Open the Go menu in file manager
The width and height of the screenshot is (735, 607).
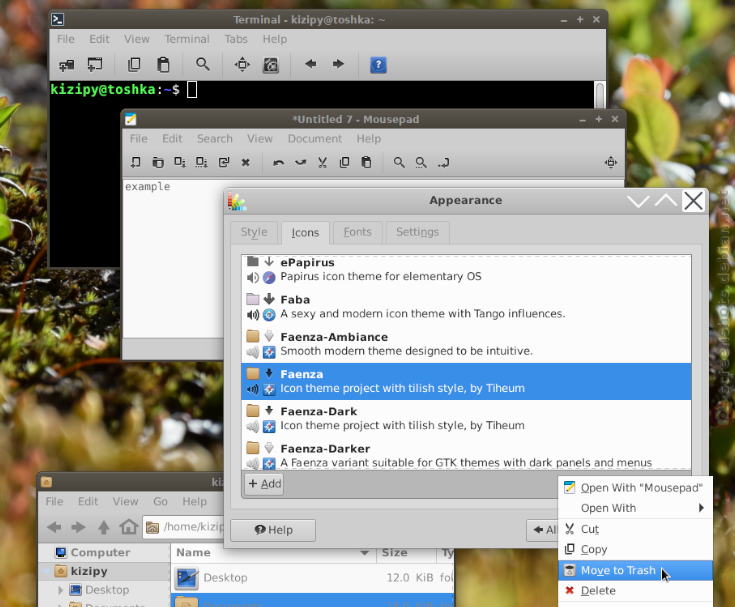point(160,502)
